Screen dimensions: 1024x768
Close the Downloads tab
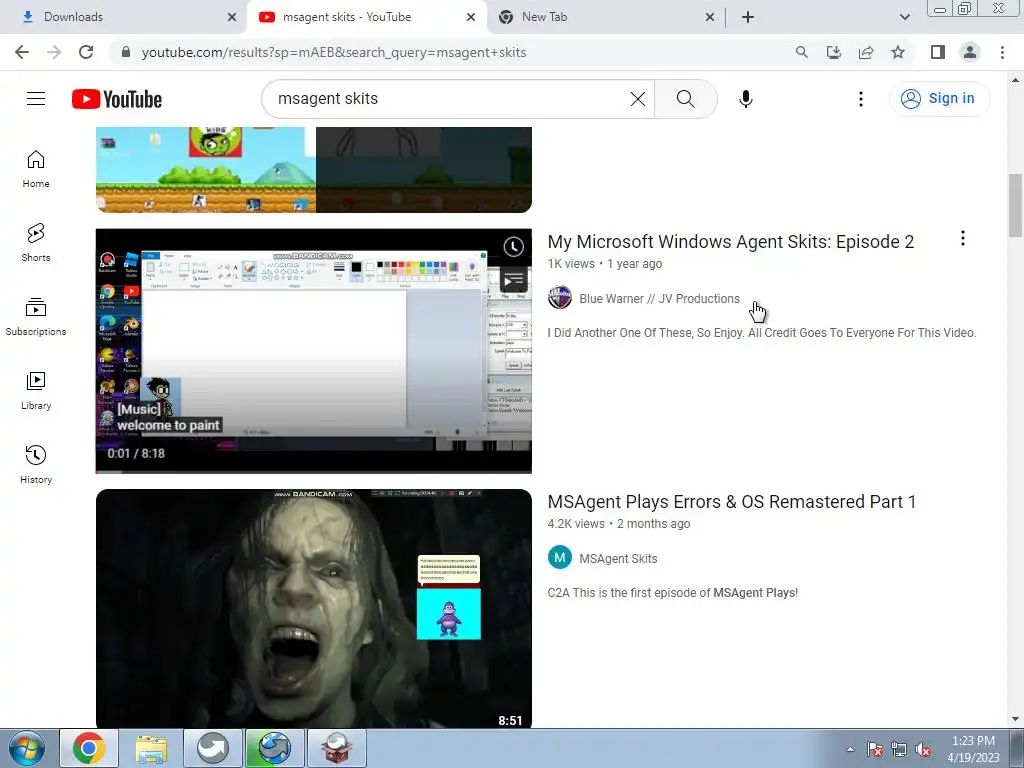click(x=232, y=17)
